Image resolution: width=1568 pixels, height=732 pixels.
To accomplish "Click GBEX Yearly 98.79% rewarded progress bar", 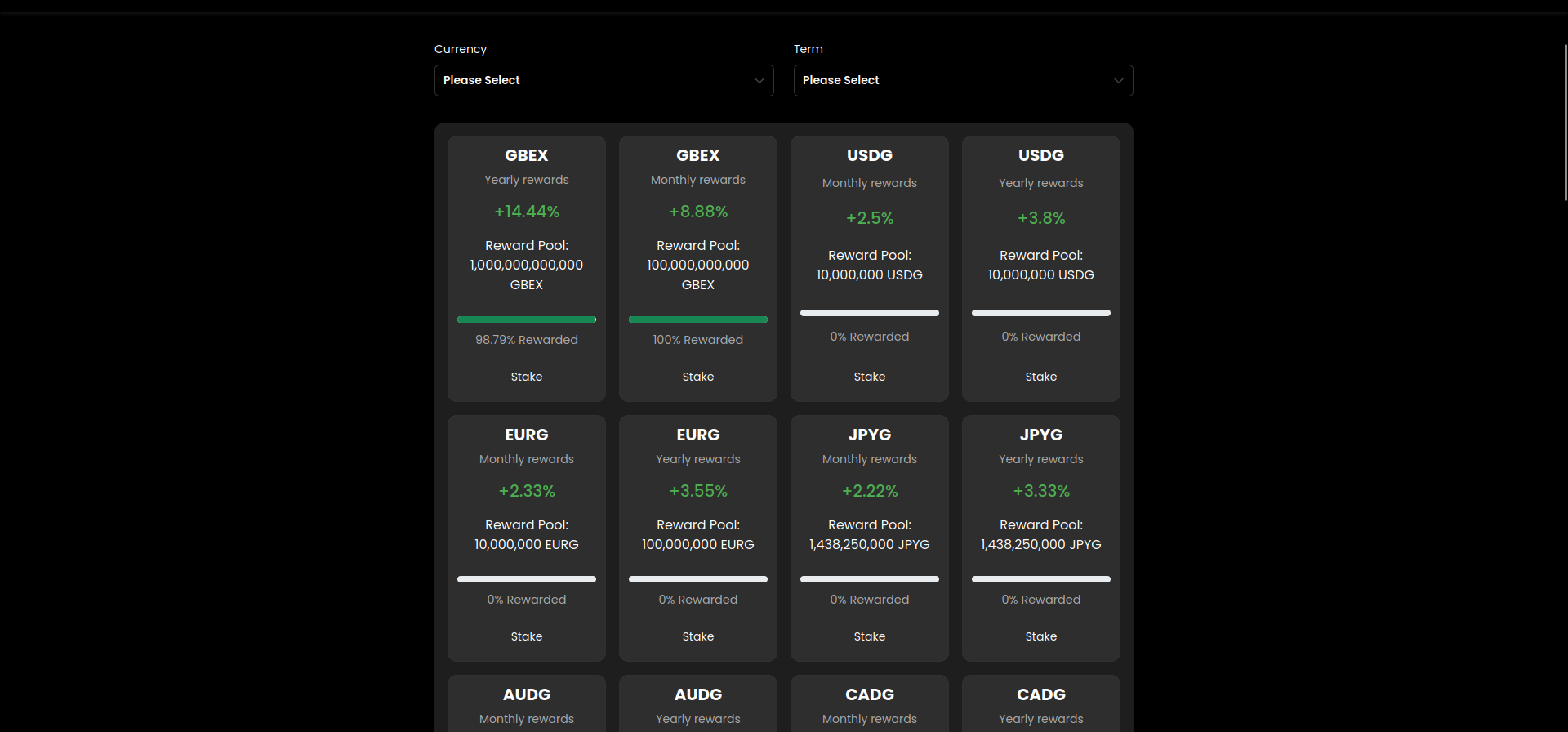I will click(527, 319).
